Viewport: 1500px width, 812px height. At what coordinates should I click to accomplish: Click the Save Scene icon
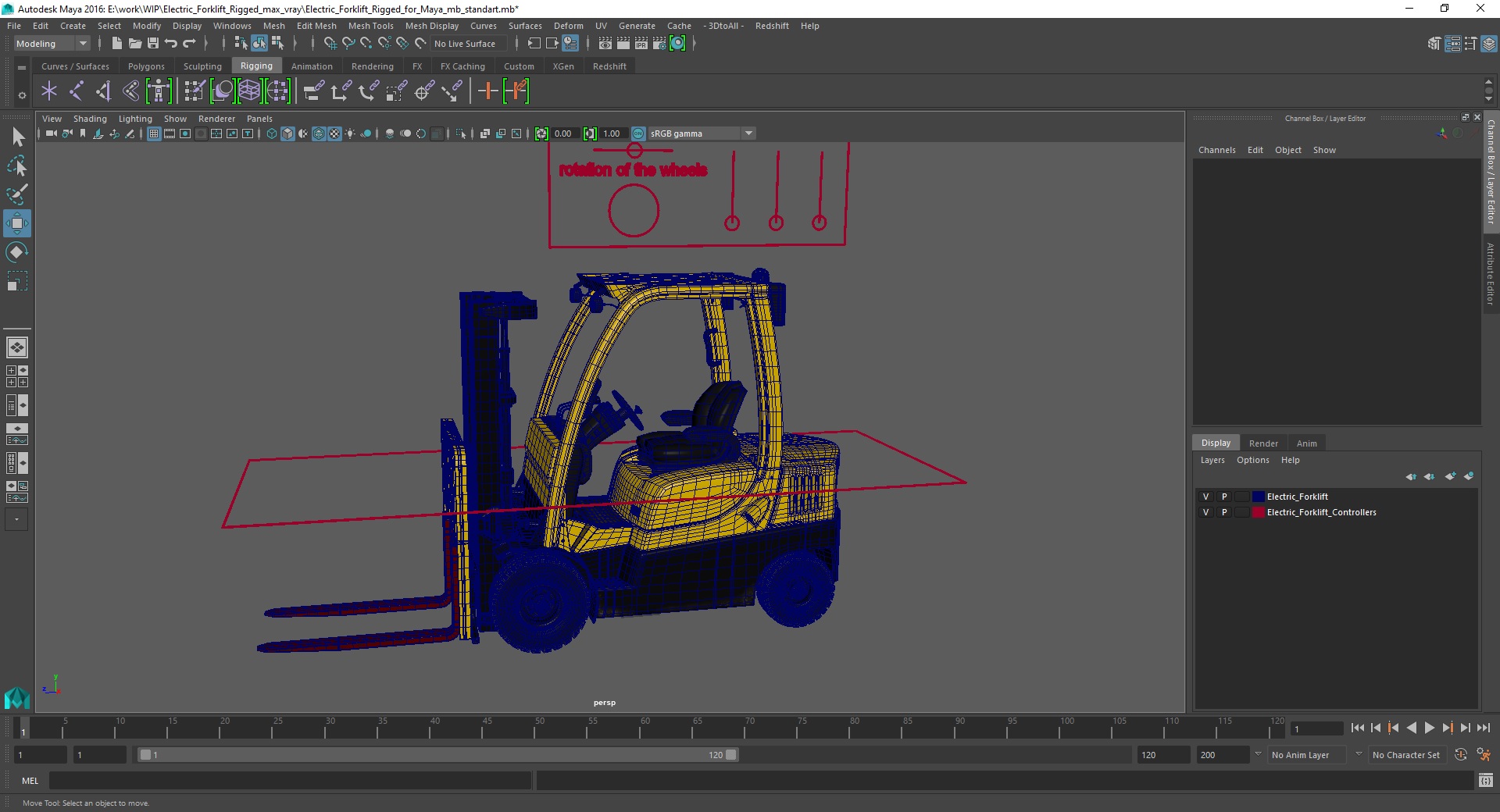tap(152, 44)
